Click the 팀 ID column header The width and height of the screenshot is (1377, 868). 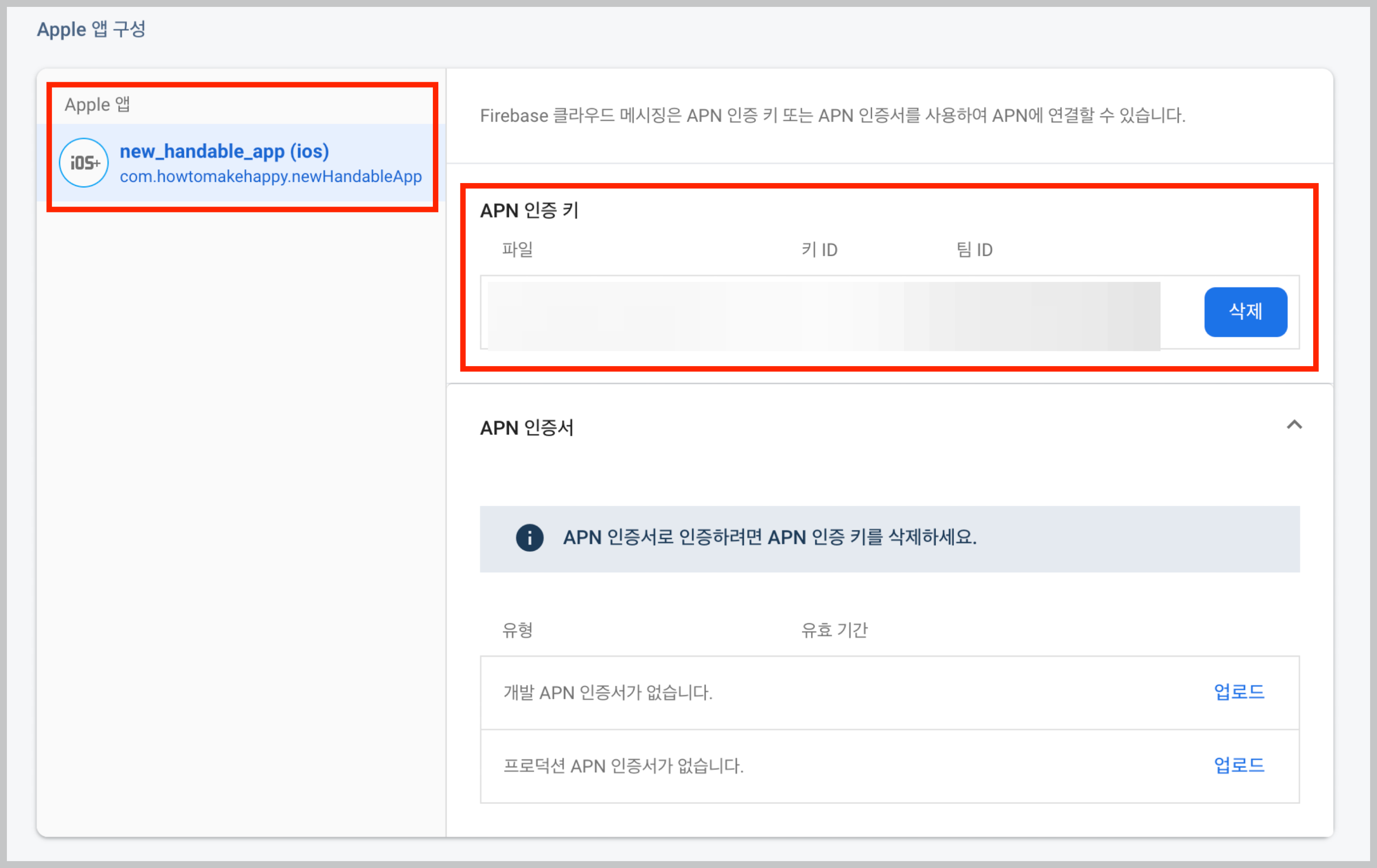tap(974, 249)
